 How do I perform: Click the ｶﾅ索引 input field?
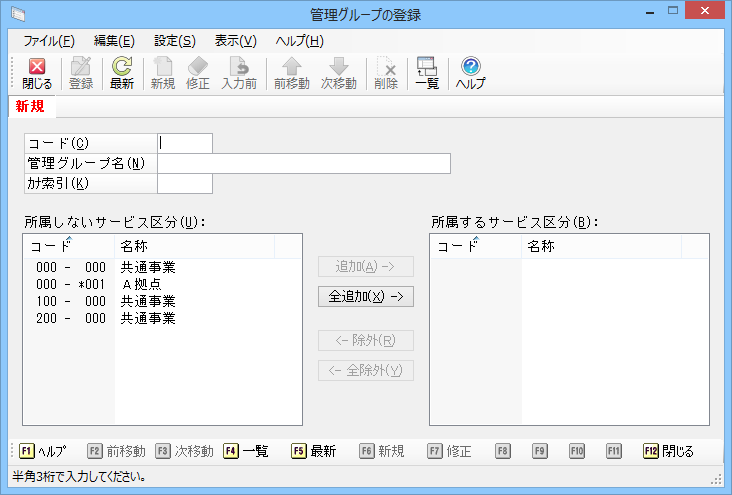(x=185, y=183)
